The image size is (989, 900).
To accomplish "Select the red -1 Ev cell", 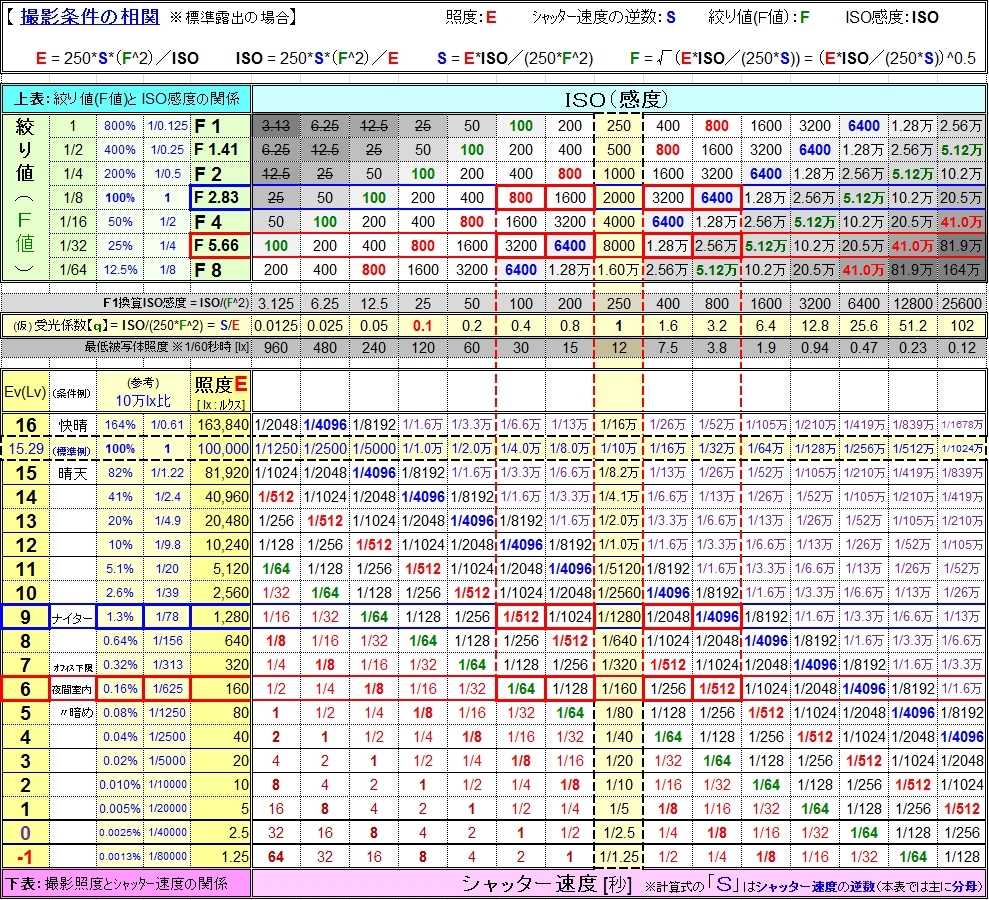I will click(x=26, y=857).
